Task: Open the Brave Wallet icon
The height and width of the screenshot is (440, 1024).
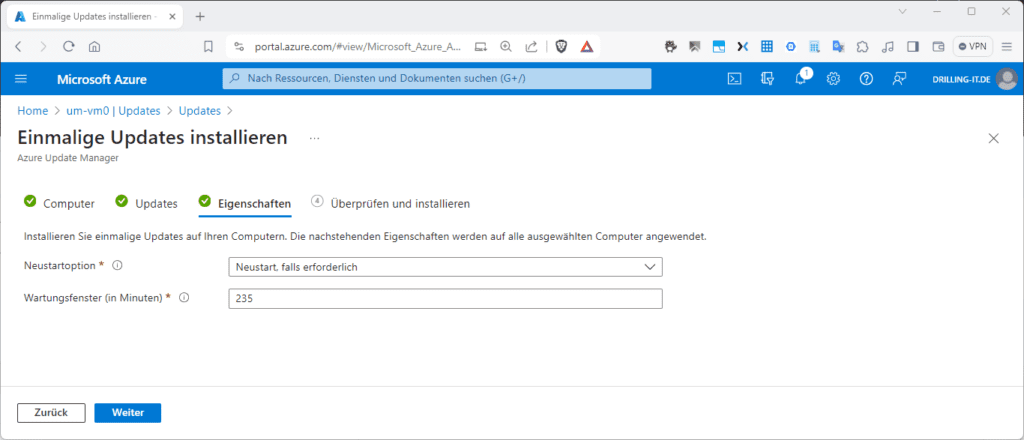Action: 938,46
